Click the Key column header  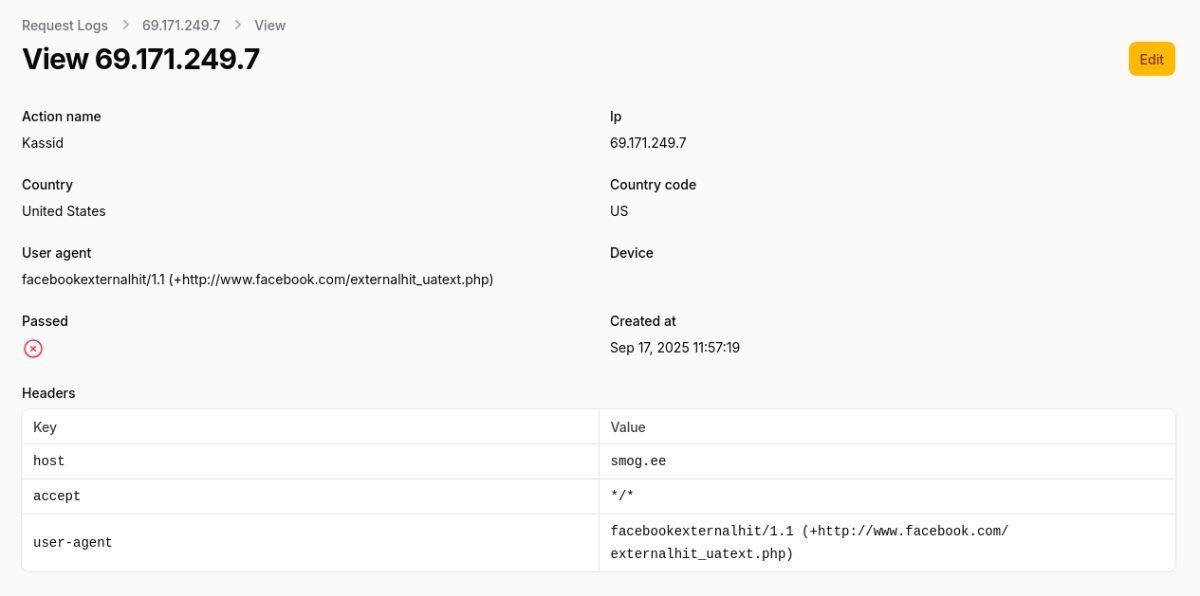[45, 427]
